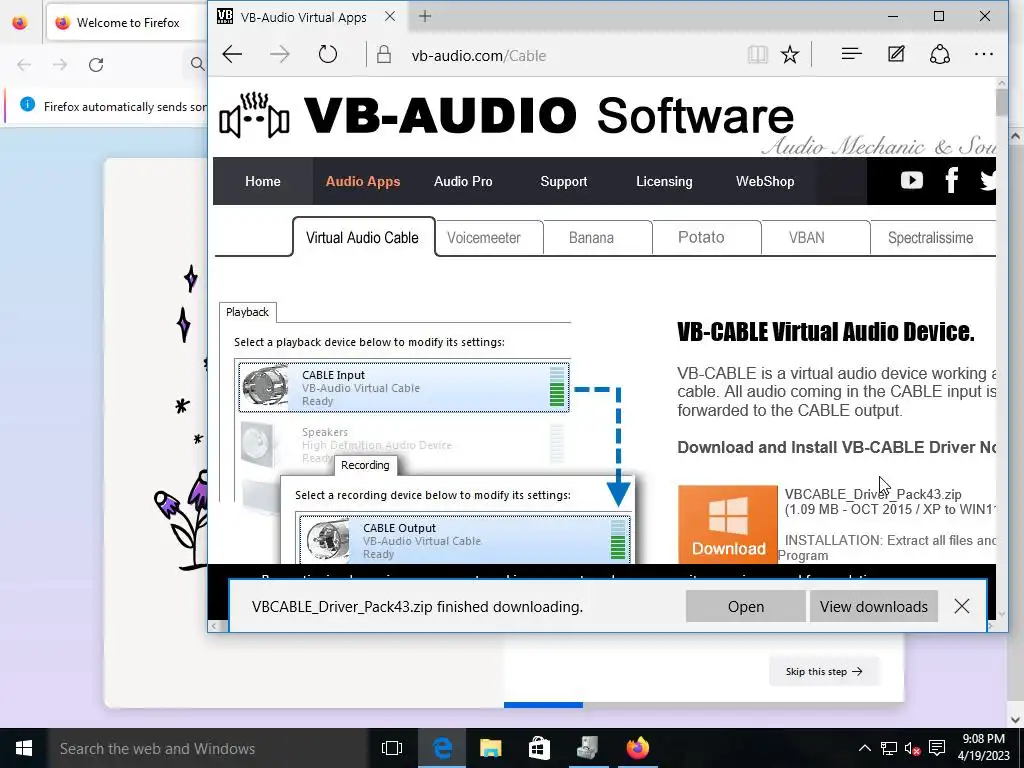Dismiss the download notification bar
This screenshot has height=768, width=1024.
click(x=961, y=606)
